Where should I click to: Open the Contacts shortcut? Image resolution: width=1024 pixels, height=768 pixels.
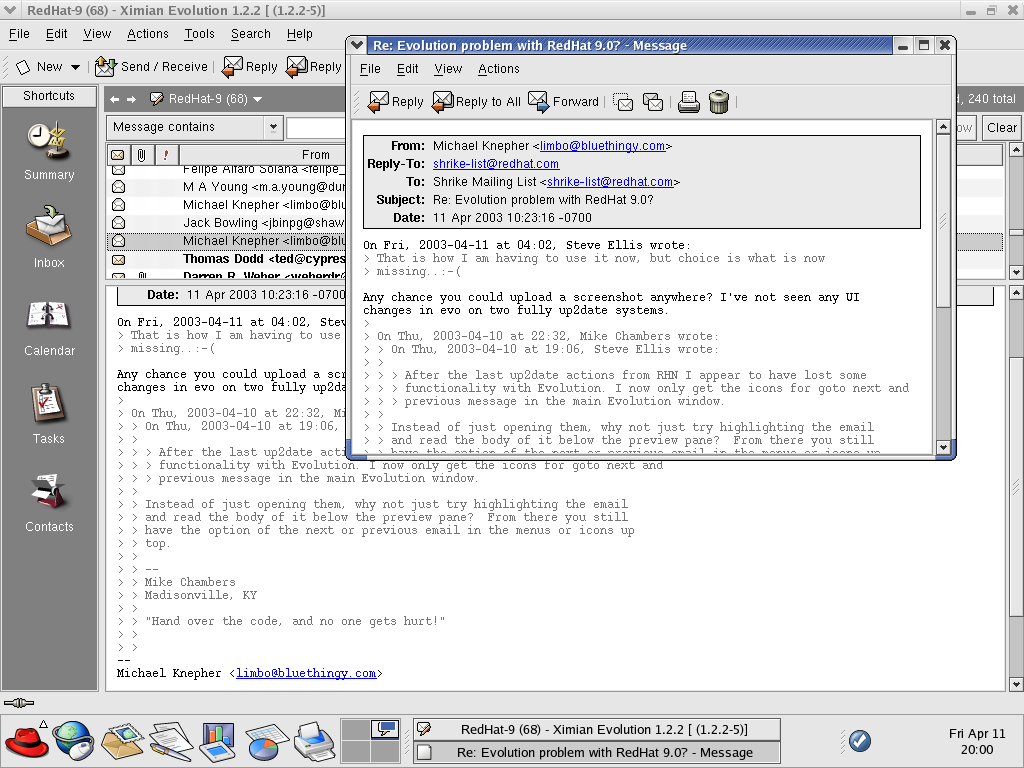coord(49,503)
